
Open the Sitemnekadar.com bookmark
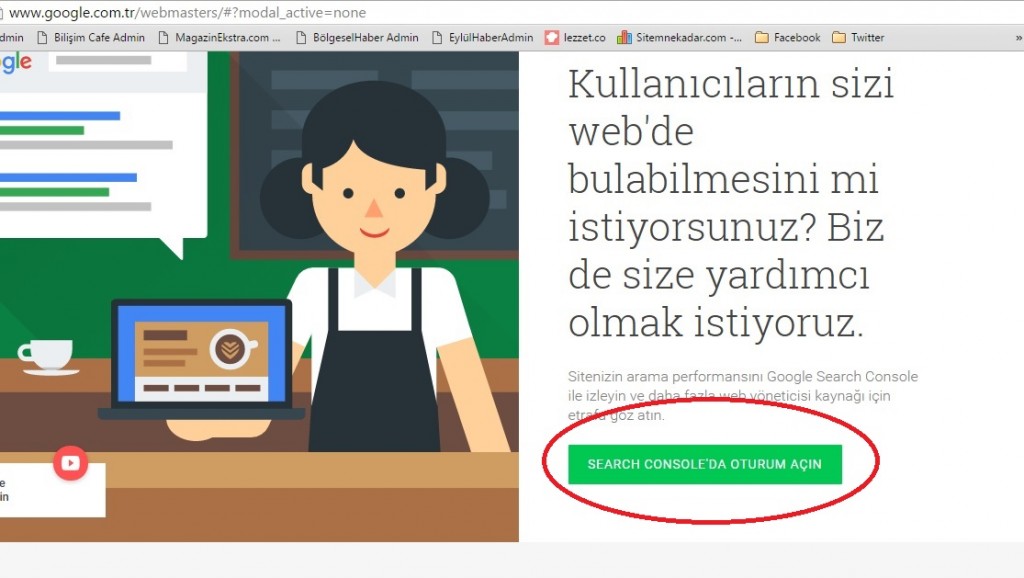coord(680,38)
